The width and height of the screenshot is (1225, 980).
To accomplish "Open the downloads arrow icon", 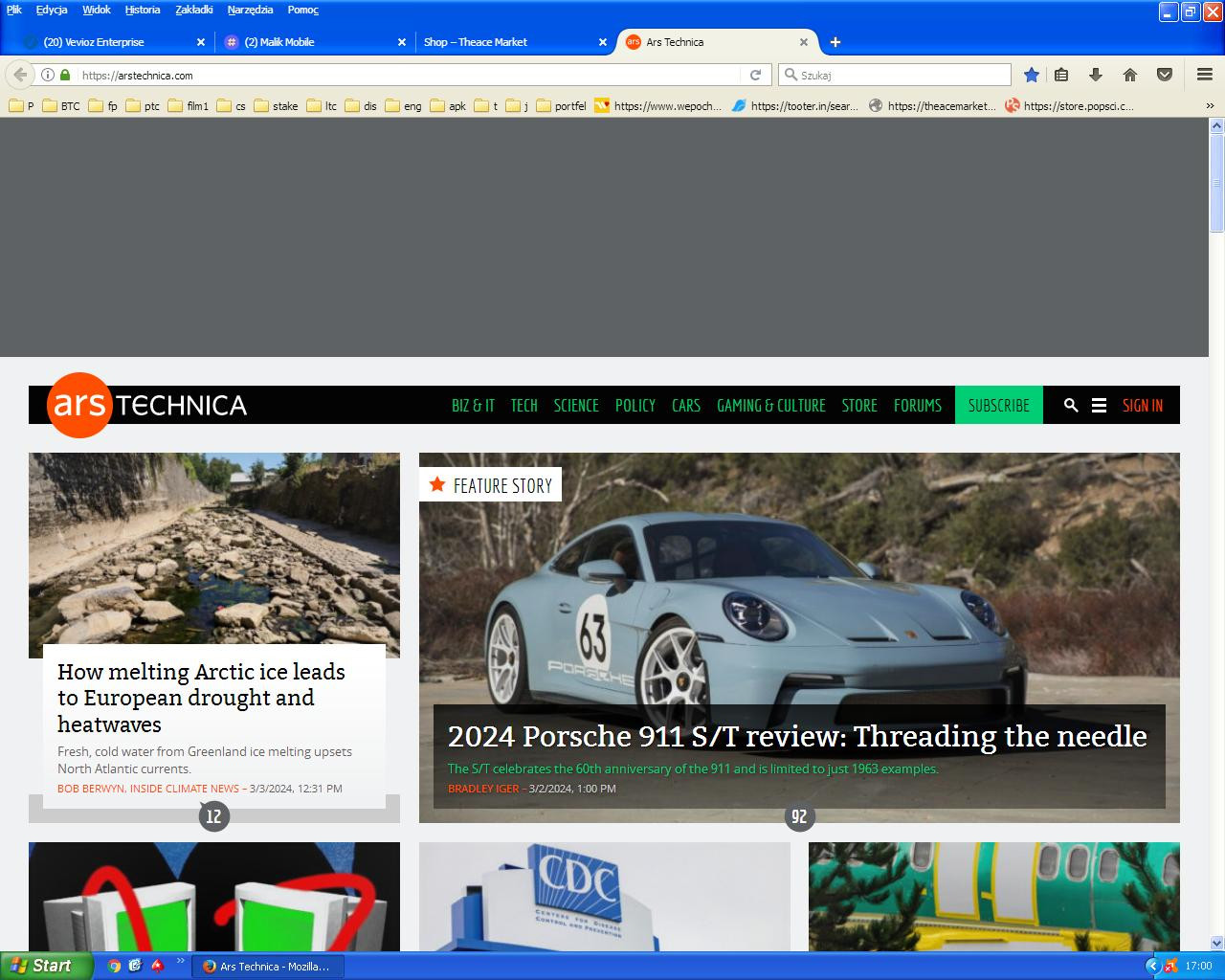I will pos(1096,75).
